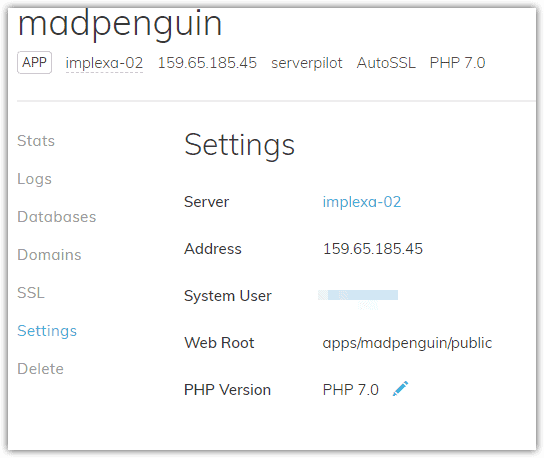Open the Delete section in the sidebar

(x=40, y=369)
